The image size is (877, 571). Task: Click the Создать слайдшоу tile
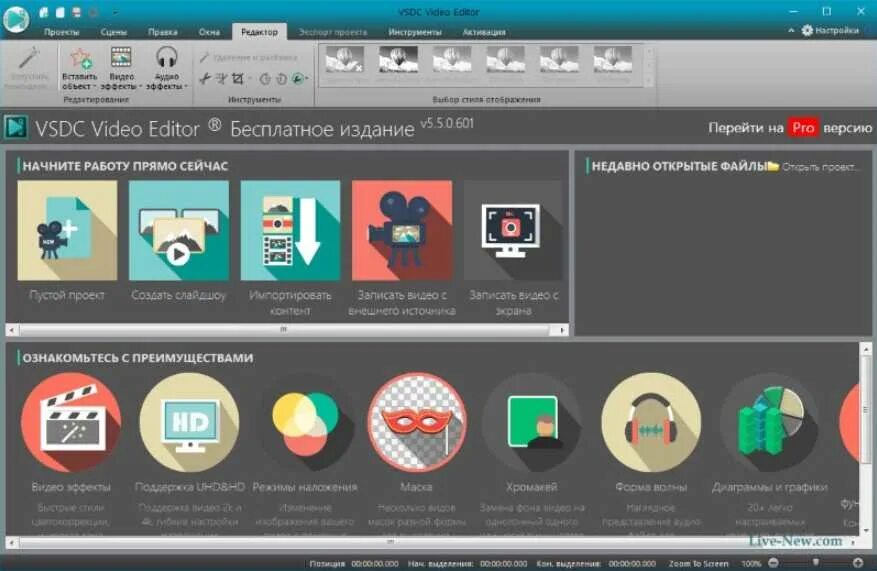coord(179,230)
